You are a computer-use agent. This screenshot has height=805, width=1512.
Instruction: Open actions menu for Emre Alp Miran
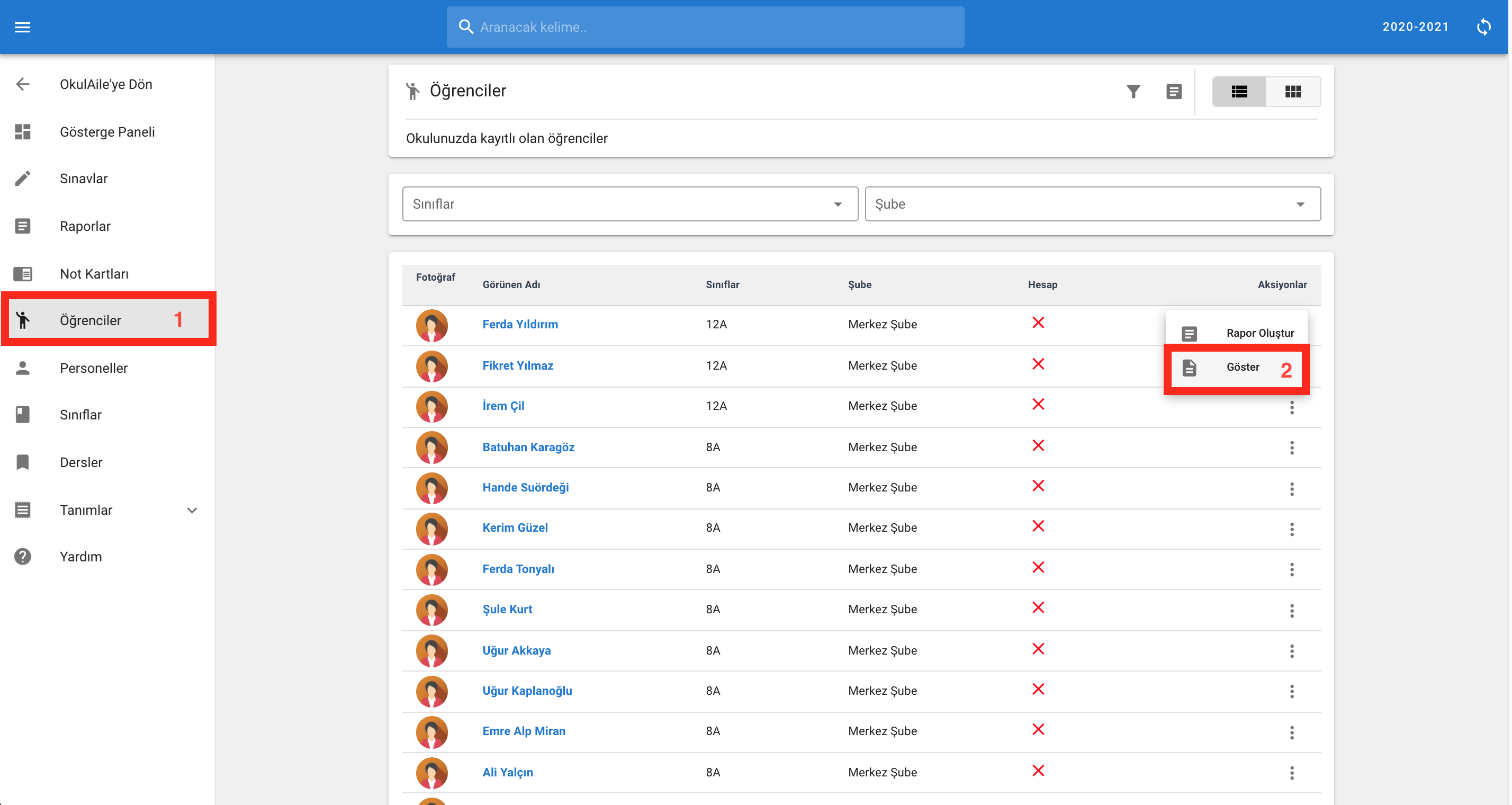coord(1291,732)
